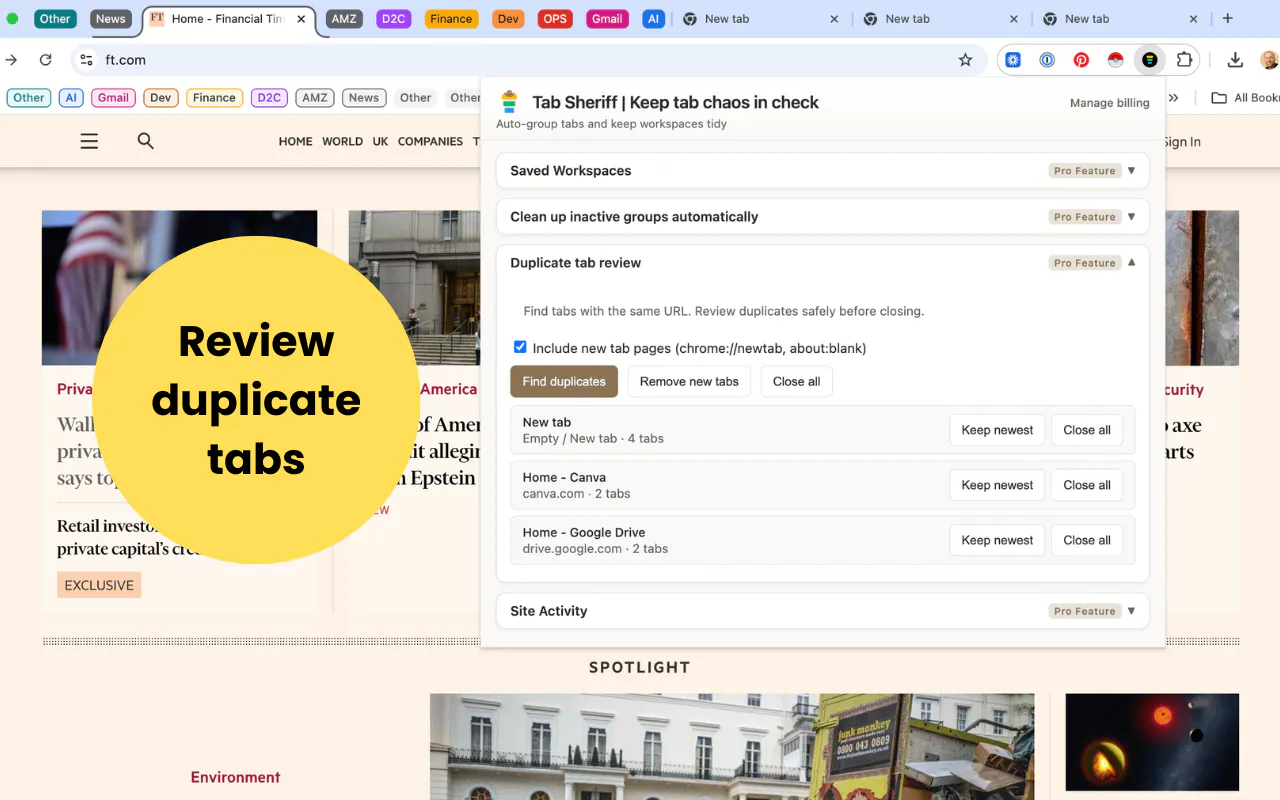Close all Home - Canva tabs
Screen dimensions: 1280x800
[1087, 485]
